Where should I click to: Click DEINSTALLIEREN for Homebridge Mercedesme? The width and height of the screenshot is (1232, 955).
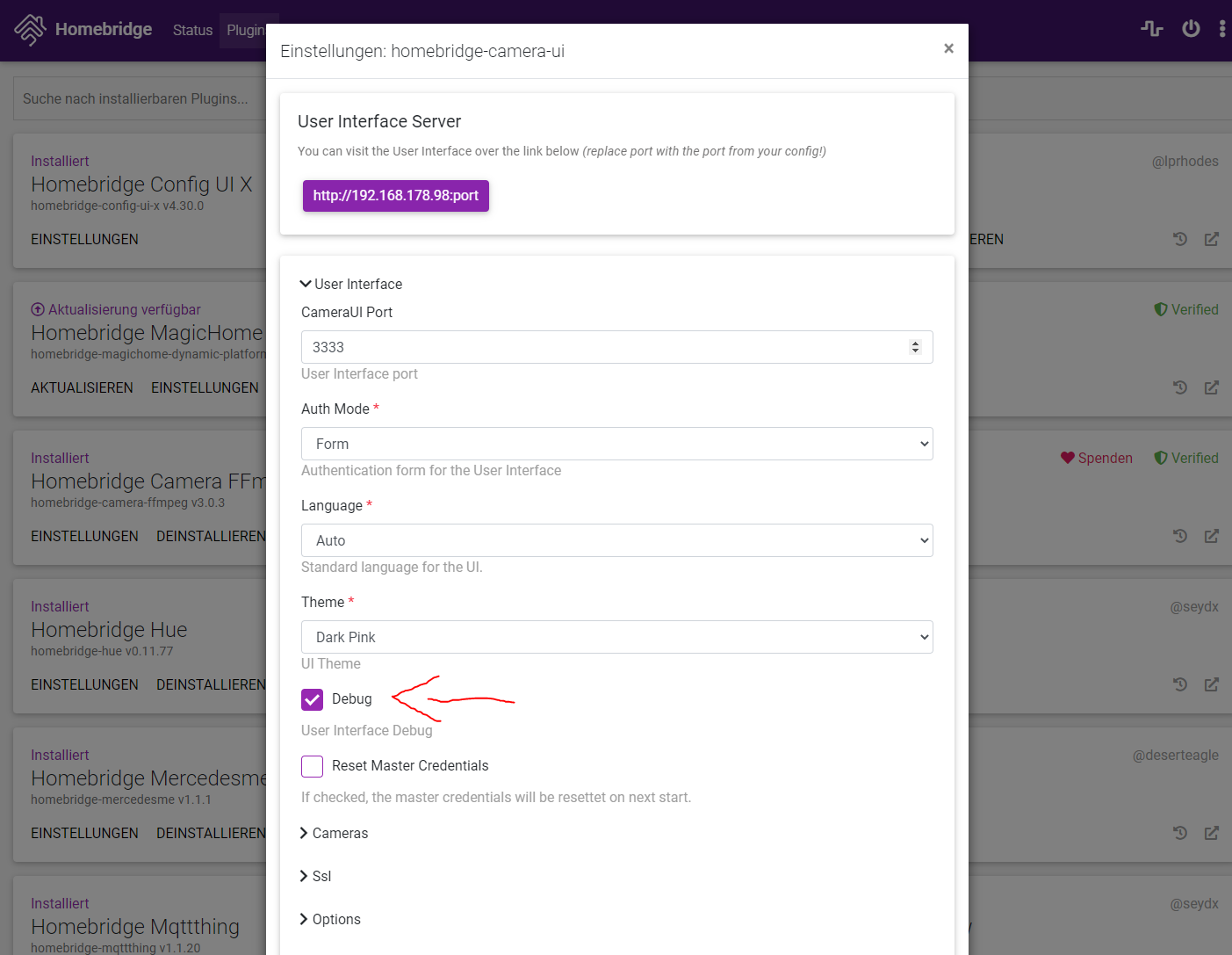pyautogui.click(x=211, y=833)
